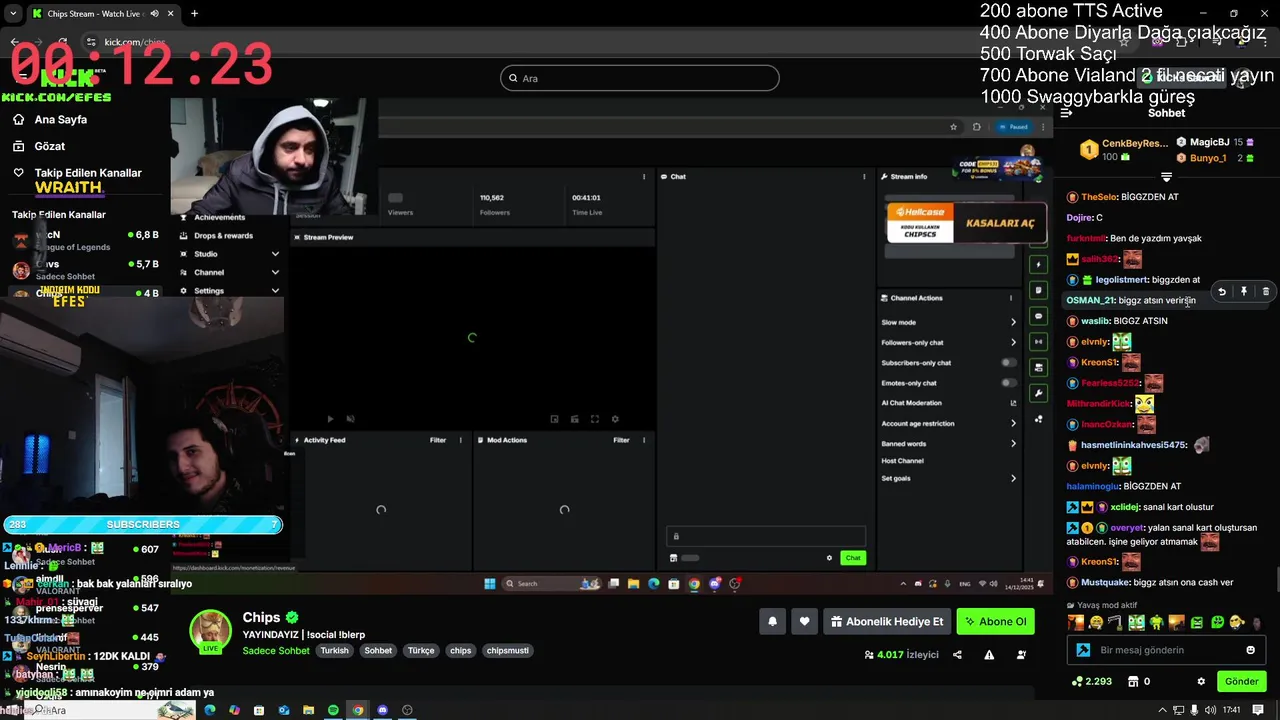Expand Banned words option
This screenshot has height=720, width=1280.
click(1013, 444)
